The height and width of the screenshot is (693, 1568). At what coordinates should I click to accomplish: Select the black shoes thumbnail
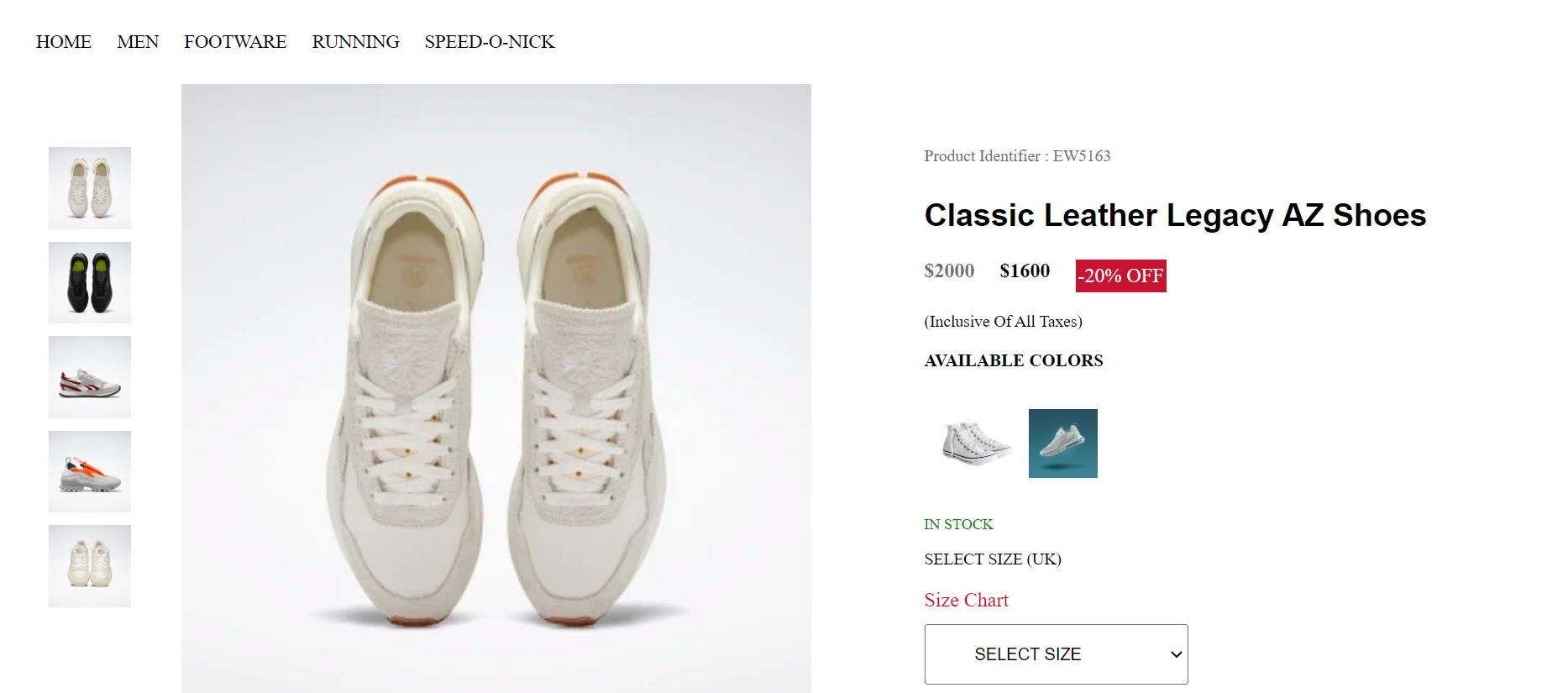coord(89,282)
